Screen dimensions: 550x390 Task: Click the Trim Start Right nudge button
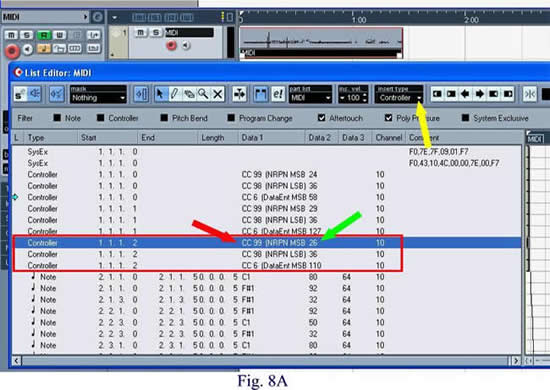point(451,94)
